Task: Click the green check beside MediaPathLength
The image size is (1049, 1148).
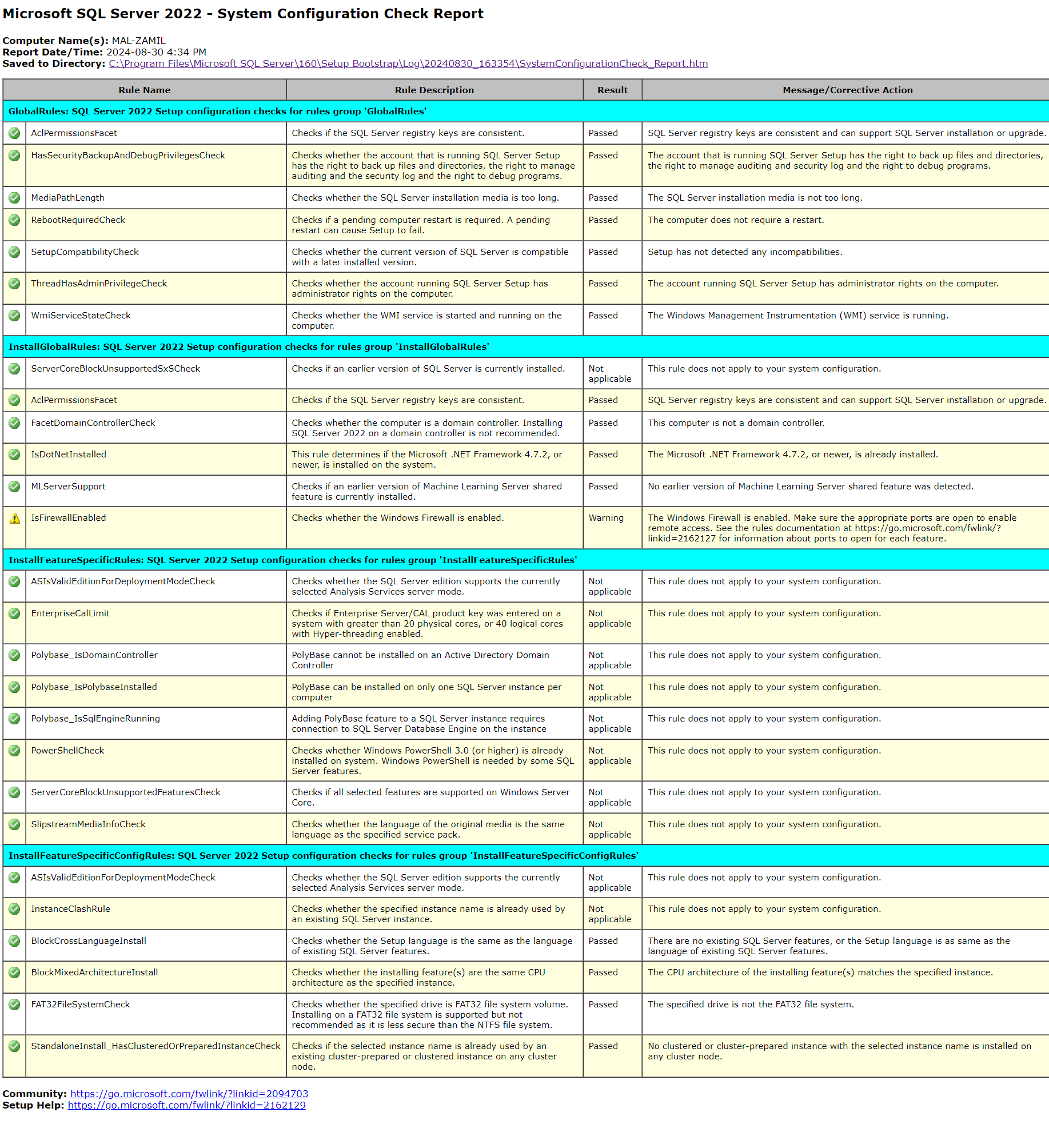Action: (x=14, y=198)
